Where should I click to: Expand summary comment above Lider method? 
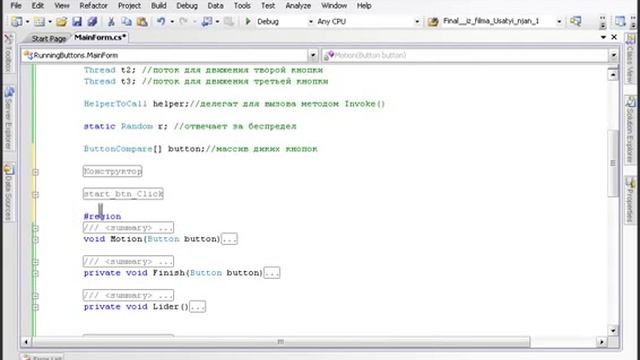(36, 296)
